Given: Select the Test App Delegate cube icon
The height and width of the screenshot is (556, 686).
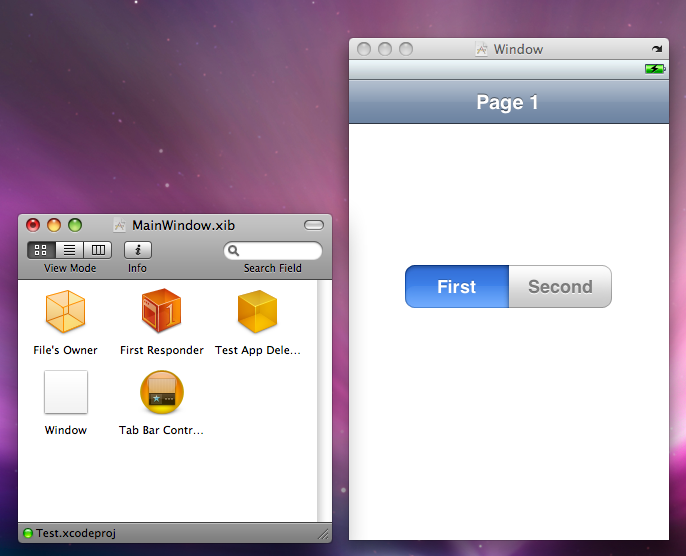Looking at the screenshot, I should [257, 311].
